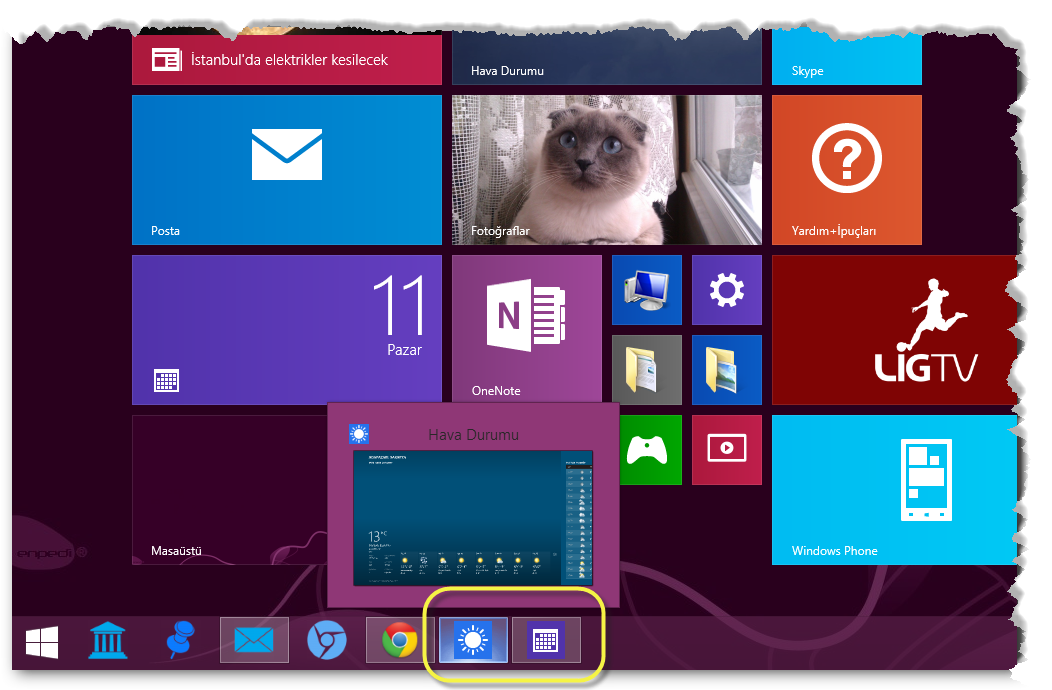The width and height of the screenshot is (1052, 690).
Task: Open the pinned Mail icon on the taskbar
Action: 254,640
